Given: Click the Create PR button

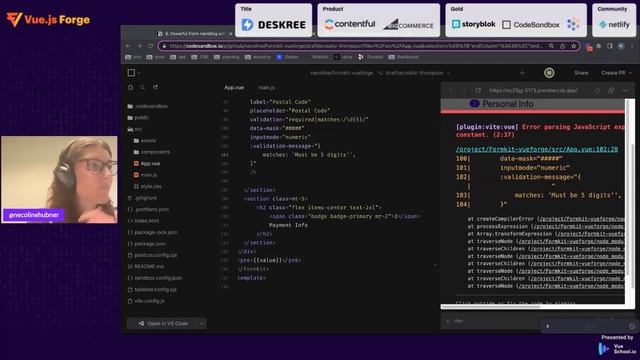Looking at the screenshot, I should (x=613, y=73).
